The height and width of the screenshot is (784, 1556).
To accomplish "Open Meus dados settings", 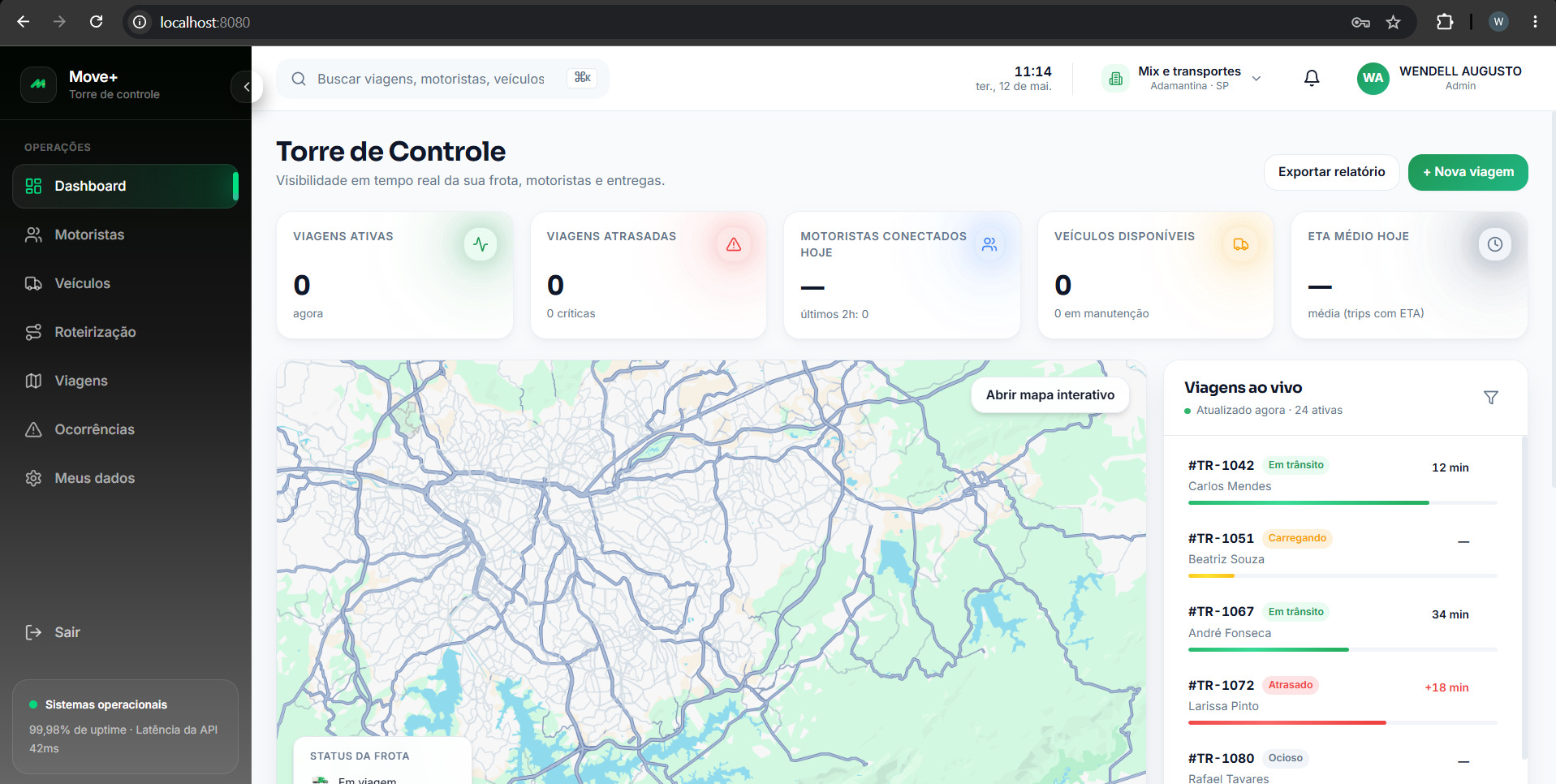I will [x=125, y=478].
